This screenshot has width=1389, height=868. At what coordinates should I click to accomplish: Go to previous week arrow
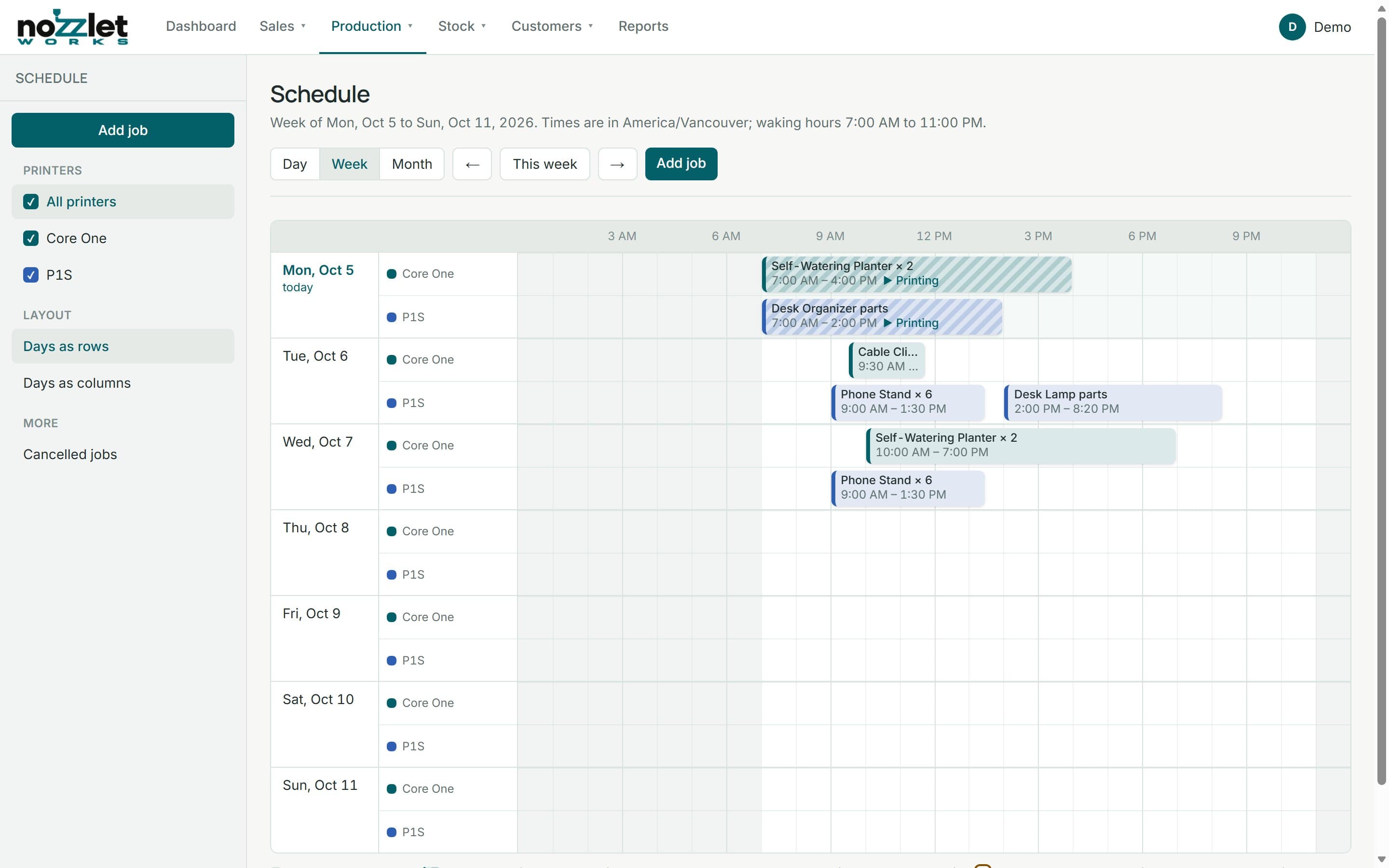472,164
